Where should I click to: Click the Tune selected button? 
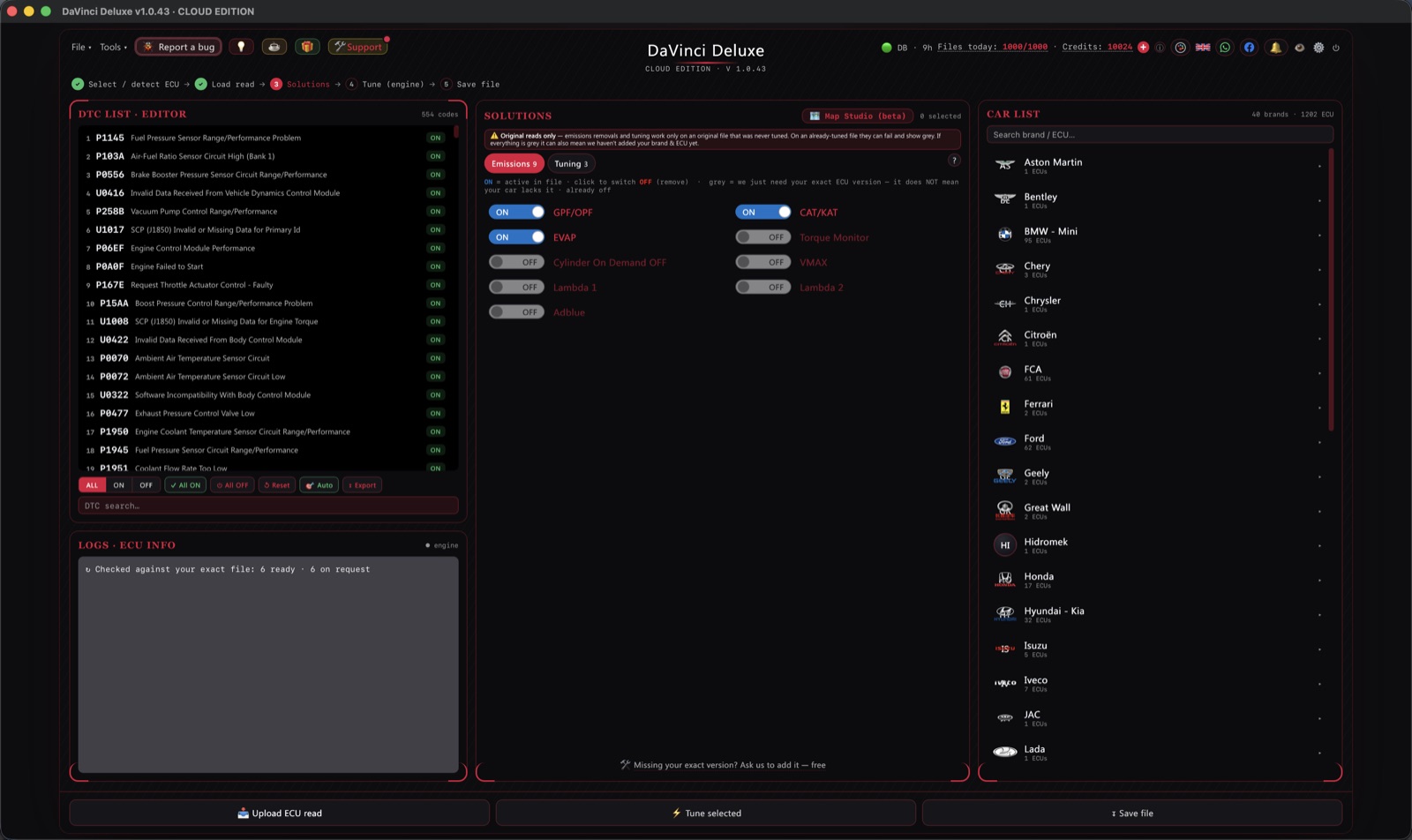pos(706,813)
